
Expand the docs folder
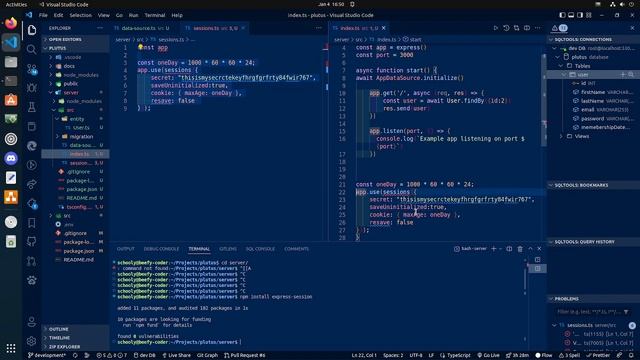[x=69, y=66]
